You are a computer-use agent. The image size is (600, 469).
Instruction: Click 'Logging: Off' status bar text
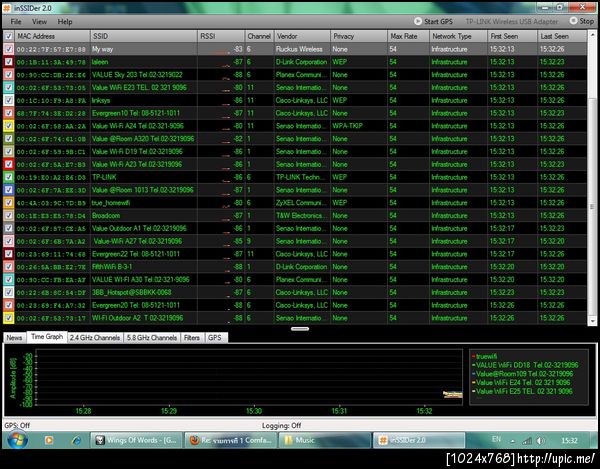point(281,425)
